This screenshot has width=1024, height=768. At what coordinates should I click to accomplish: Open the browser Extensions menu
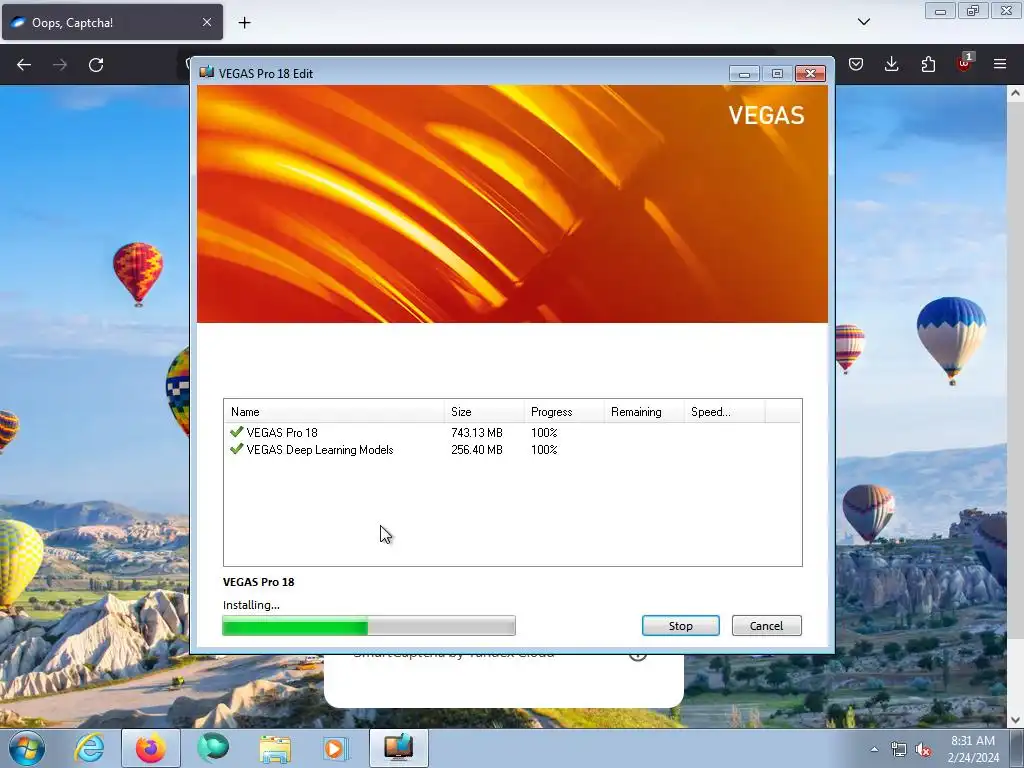[928, 64]
